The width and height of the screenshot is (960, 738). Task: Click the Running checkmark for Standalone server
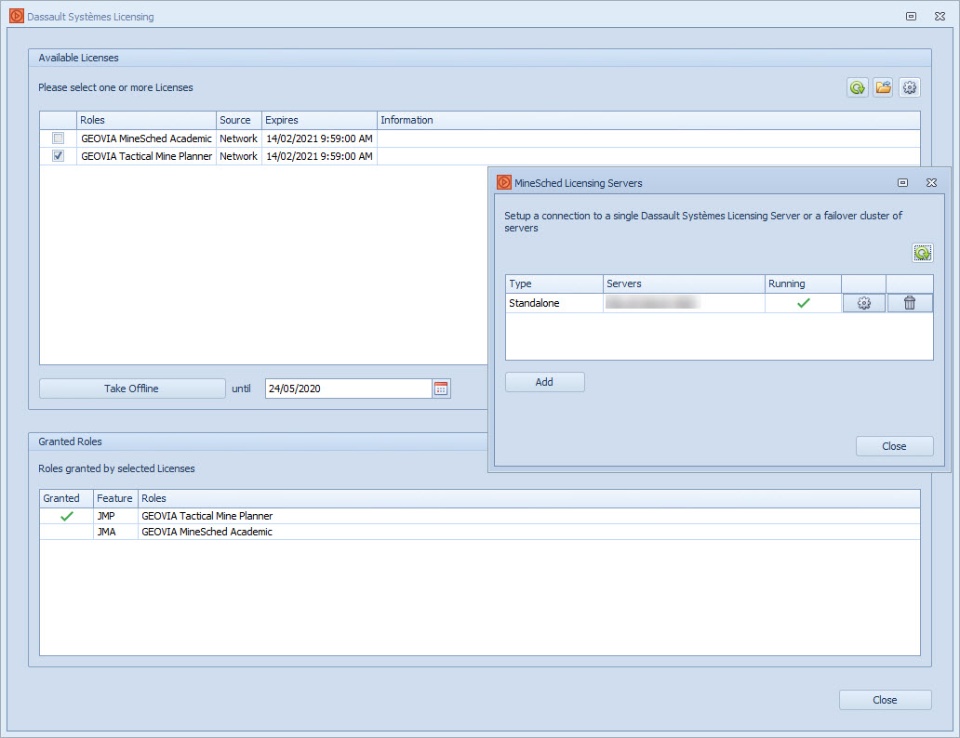(x=803, y=303)
